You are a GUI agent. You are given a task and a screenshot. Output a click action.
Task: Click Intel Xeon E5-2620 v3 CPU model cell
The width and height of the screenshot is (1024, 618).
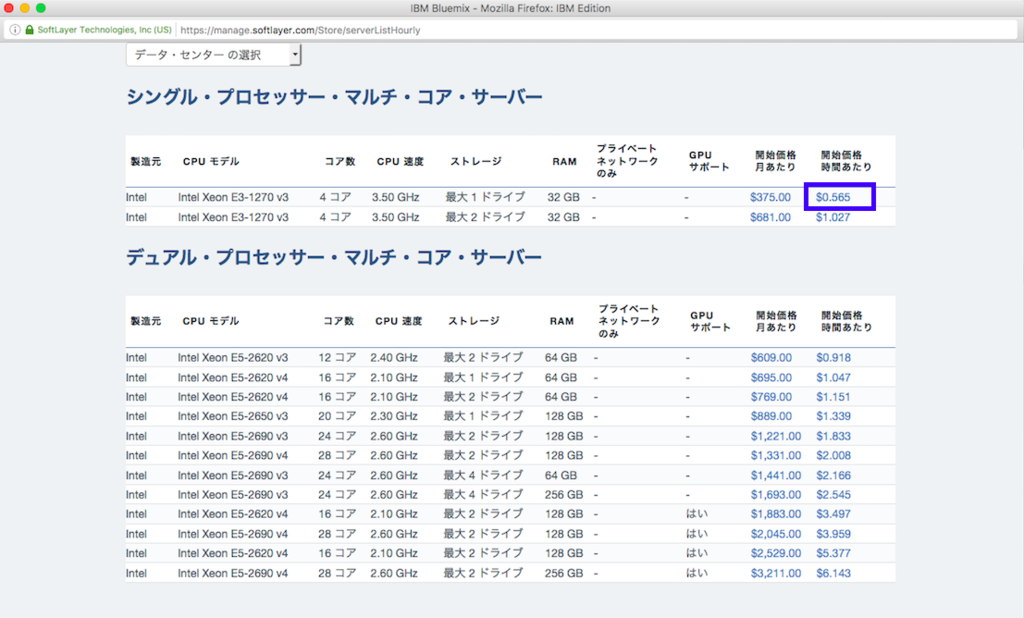232,358
